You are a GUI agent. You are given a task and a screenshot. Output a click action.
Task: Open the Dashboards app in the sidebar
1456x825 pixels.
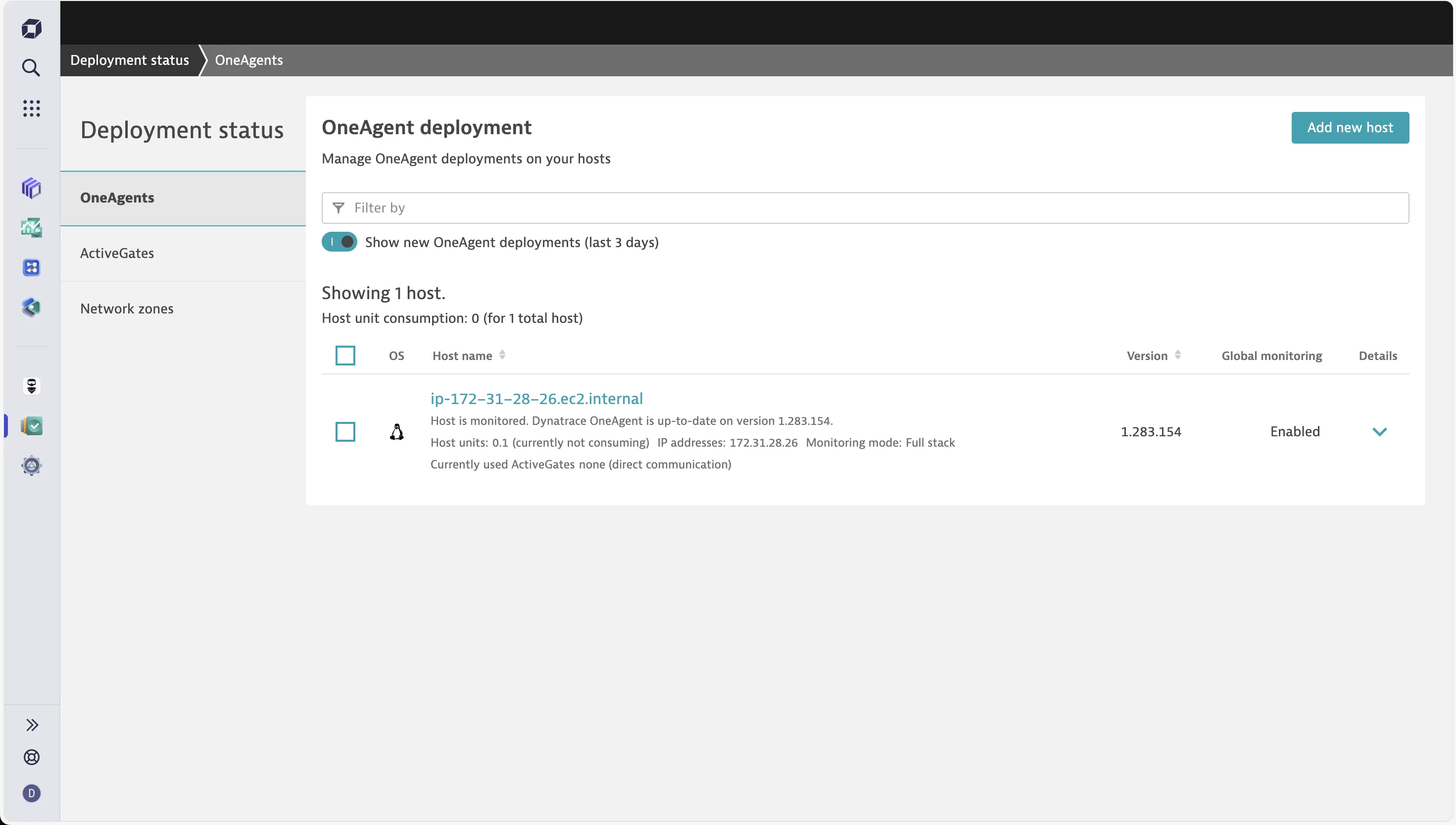(x=32, y=188)
